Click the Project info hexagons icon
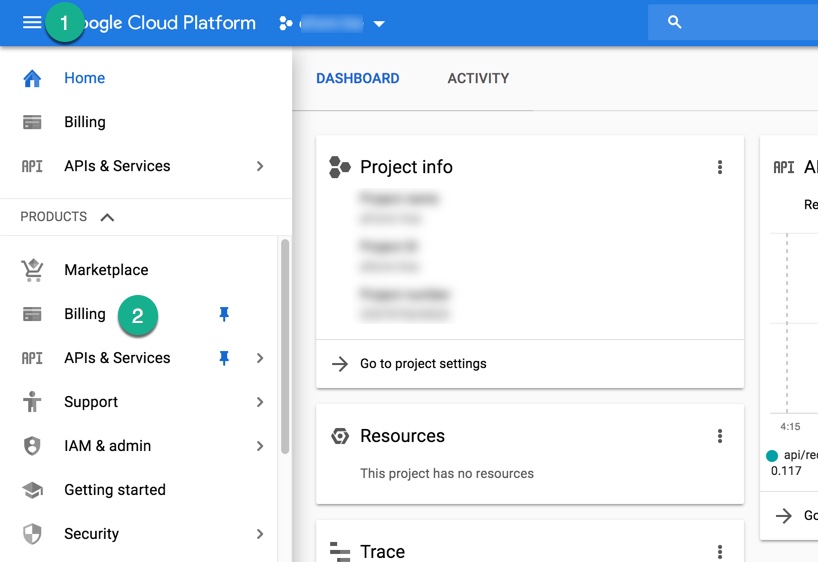The width and height of the screenshot is (818, 562). pos(340,167)
